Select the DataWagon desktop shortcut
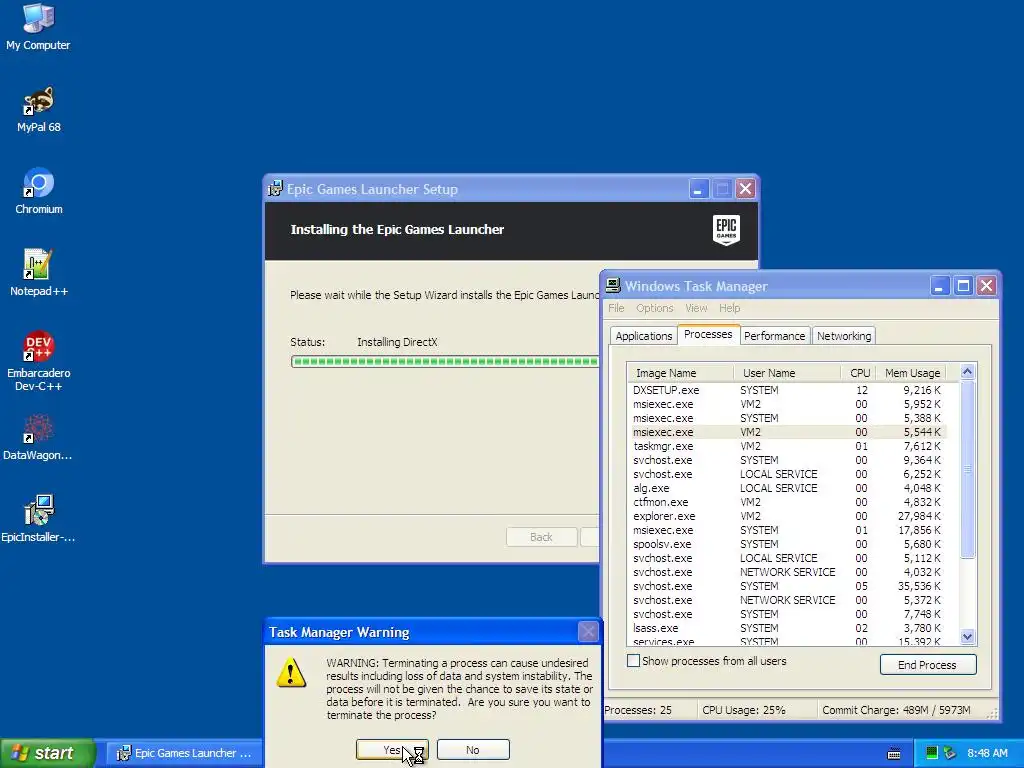The height and width of the screenshot is (768, 1024). click(38, 438)
